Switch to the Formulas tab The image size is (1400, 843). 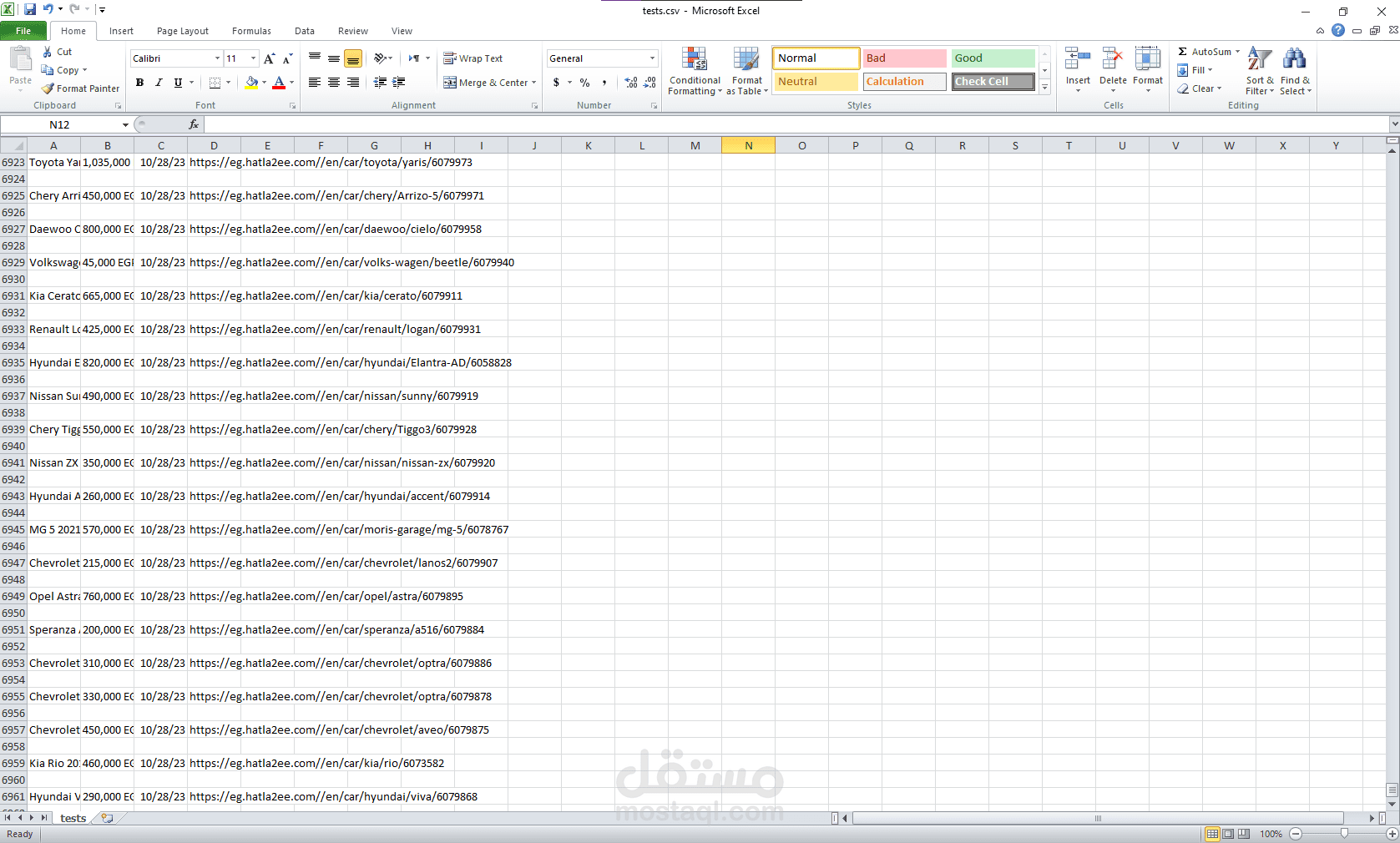[x=251, y=31]
